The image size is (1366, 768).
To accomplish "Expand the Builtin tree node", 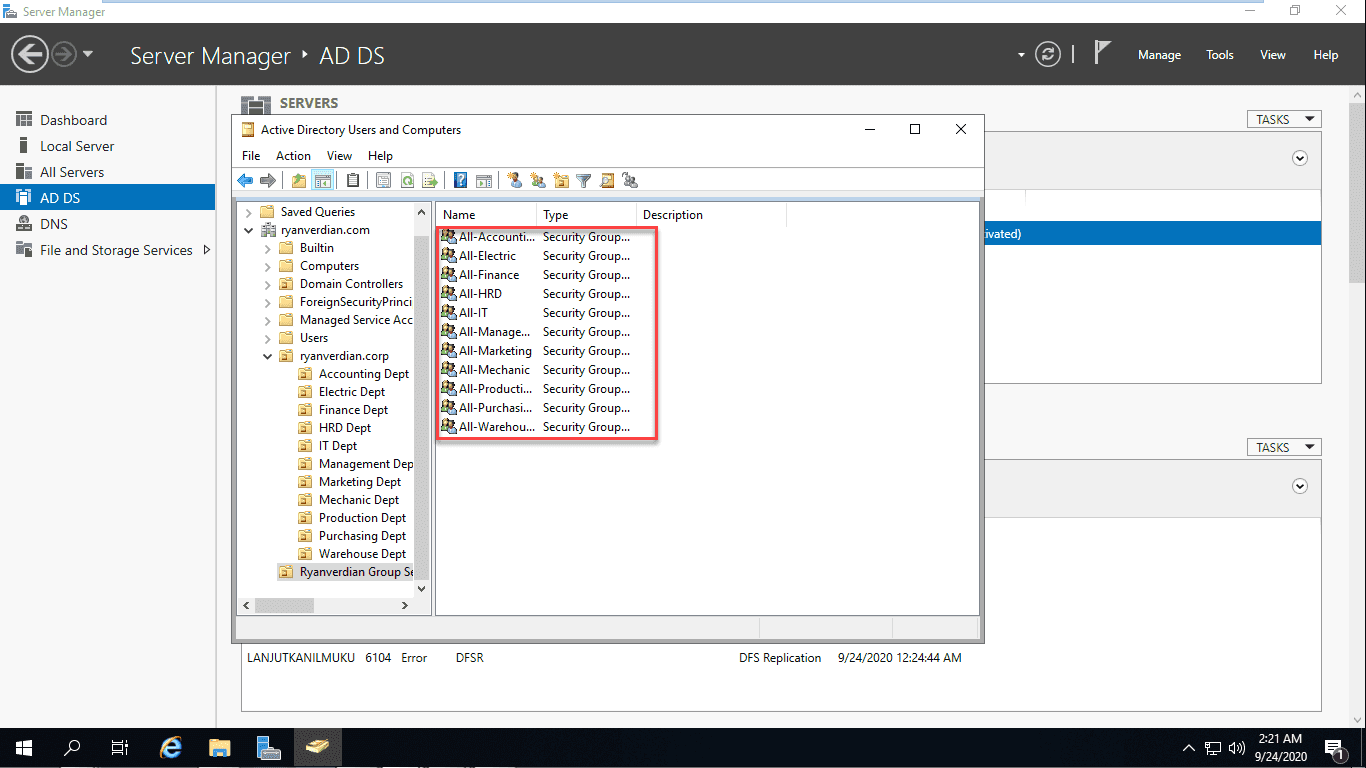I will 268,248.
